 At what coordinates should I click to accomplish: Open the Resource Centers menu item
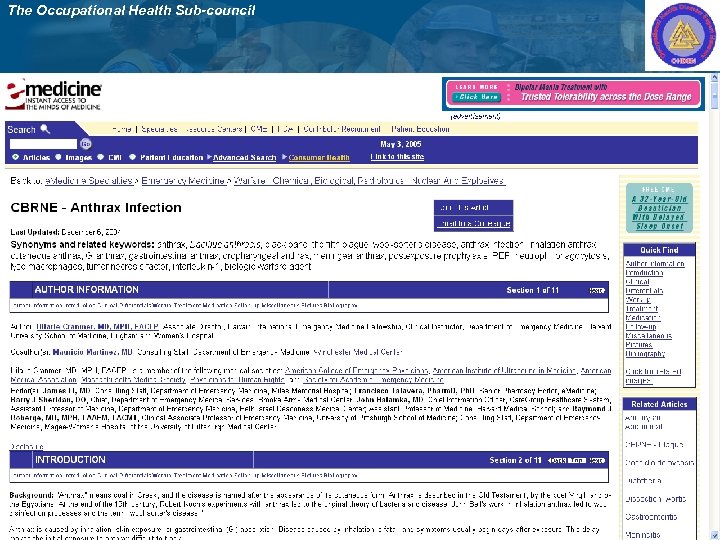(214, 129)
